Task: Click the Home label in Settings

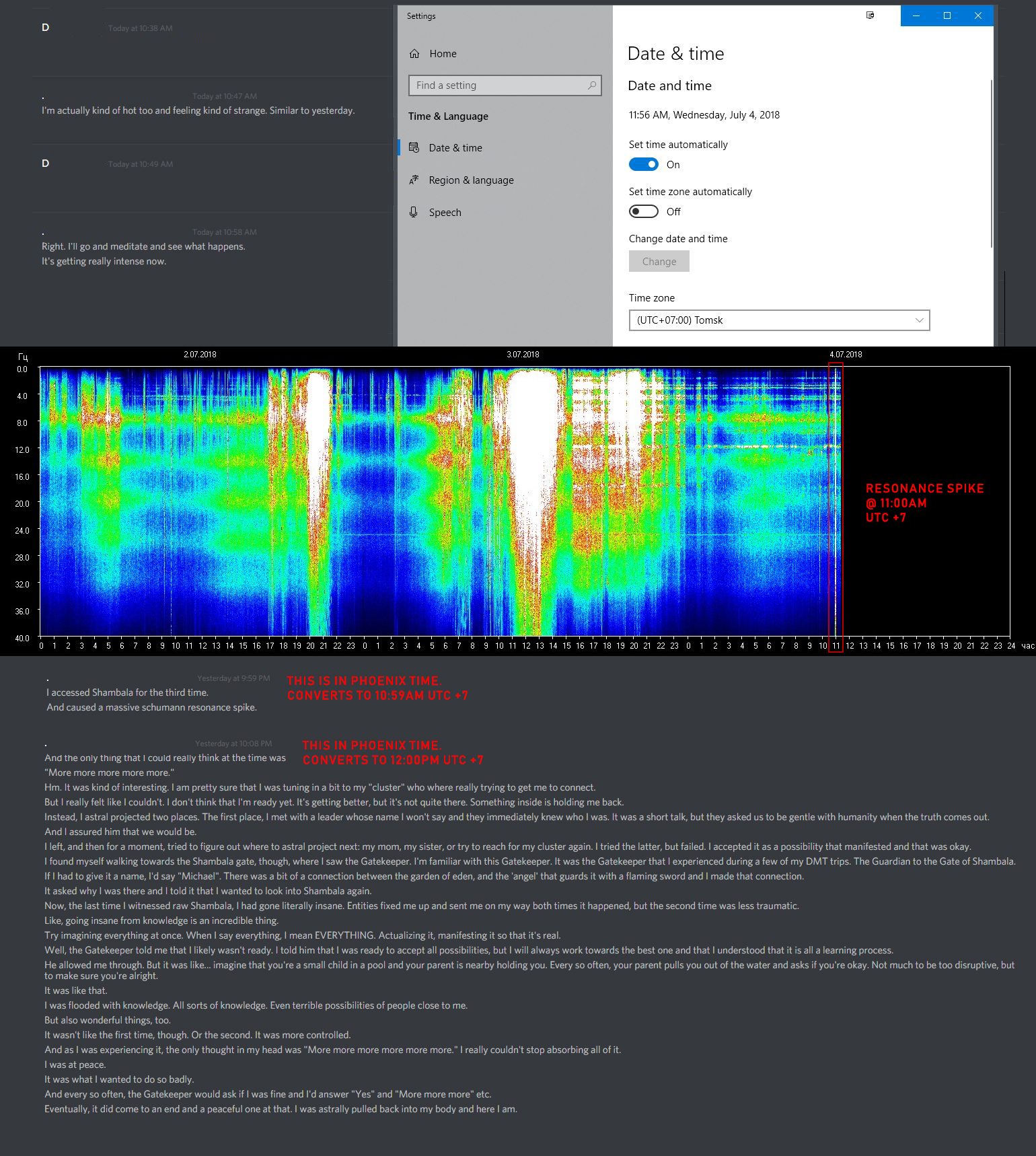Action: click(x=443, y=54)
